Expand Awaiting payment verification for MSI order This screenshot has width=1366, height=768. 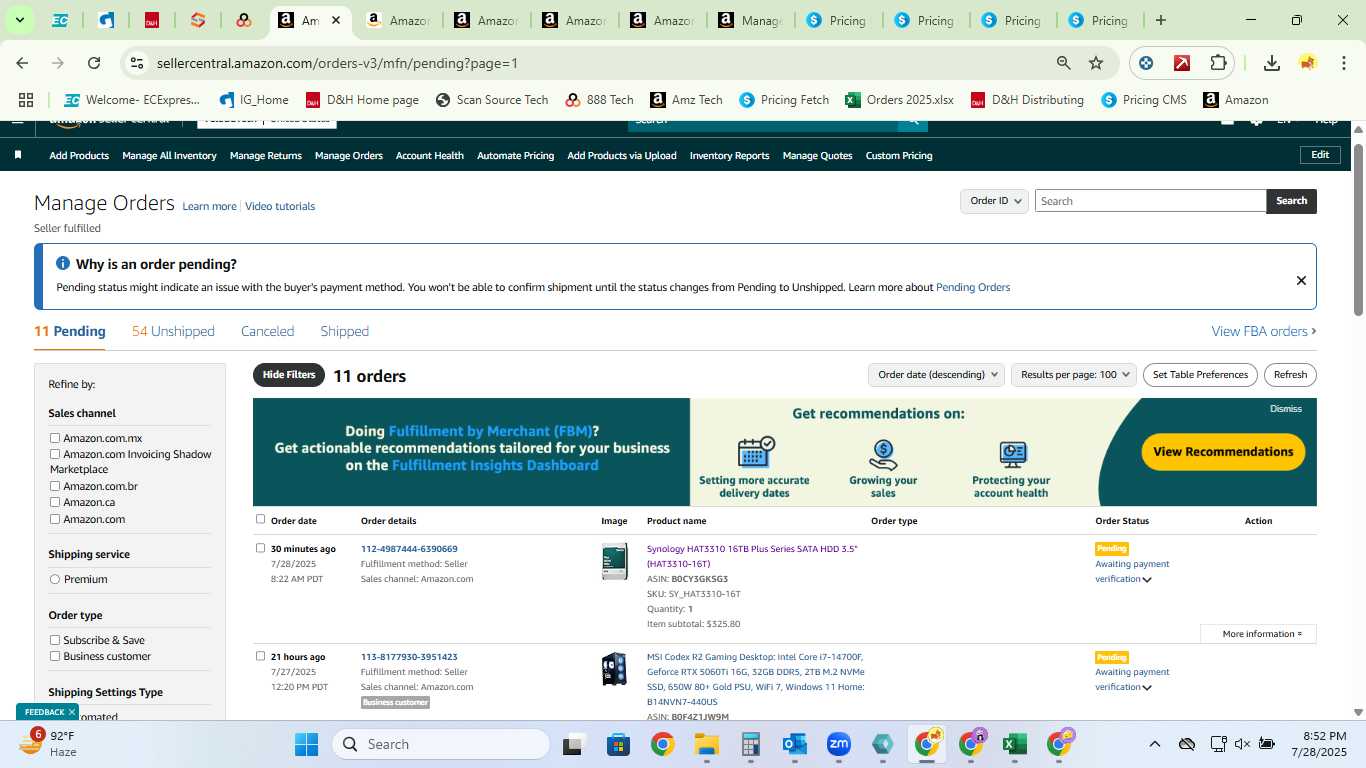(x=1146, y=688)
